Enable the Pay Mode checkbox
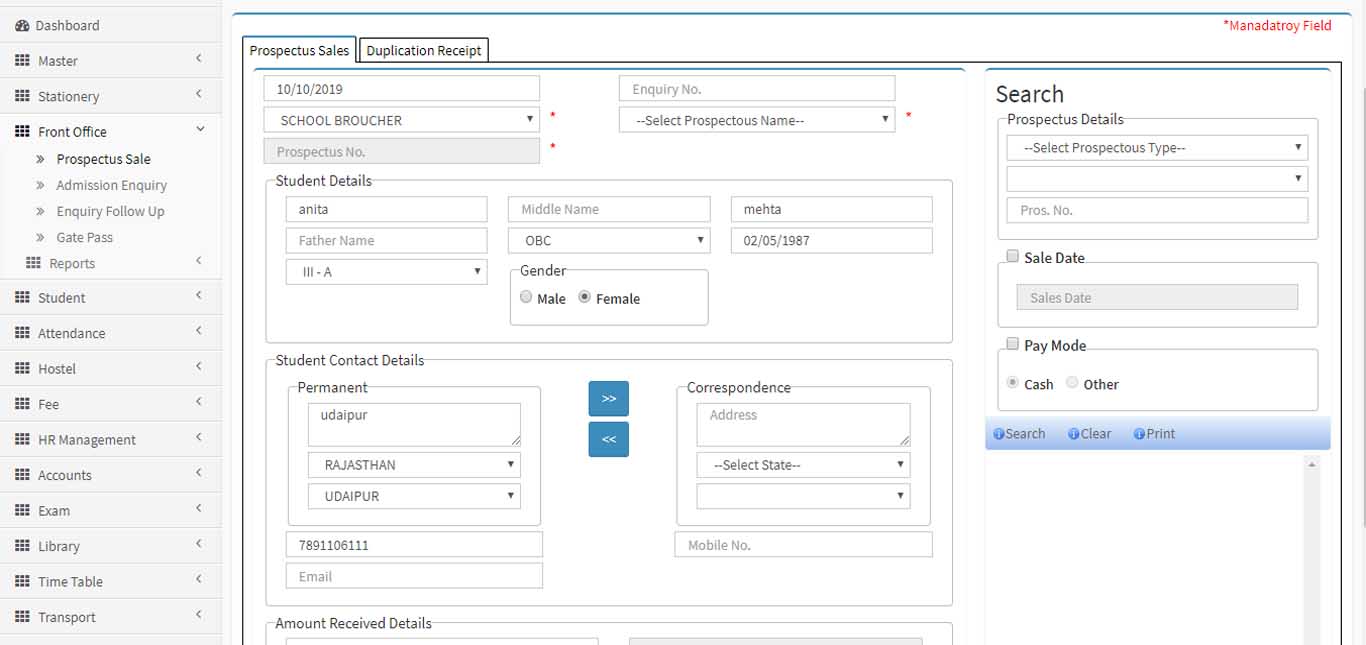Screen dimensions: 1366x645 (1012, 344)
